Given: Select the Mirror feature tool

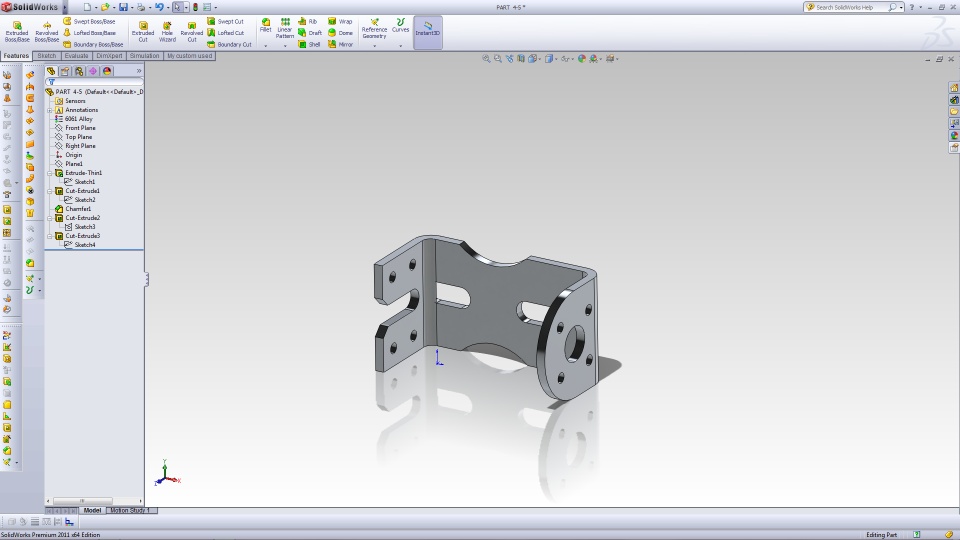Looking at the screenshot, I should pos(340,45).
